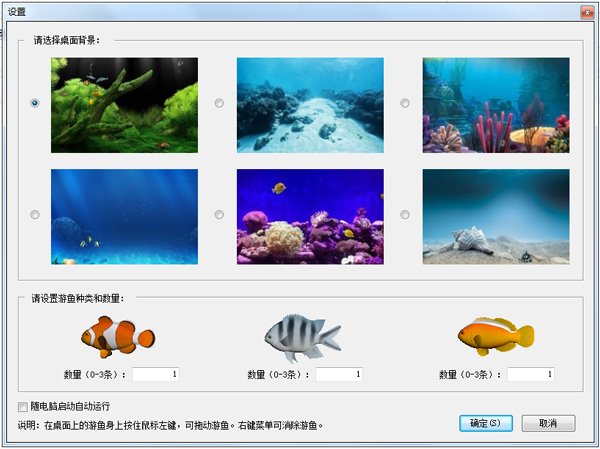This screenshot has width=600, height=449.
Task: Select radio button beside green aquatic plants background
Action: (36, 103)
